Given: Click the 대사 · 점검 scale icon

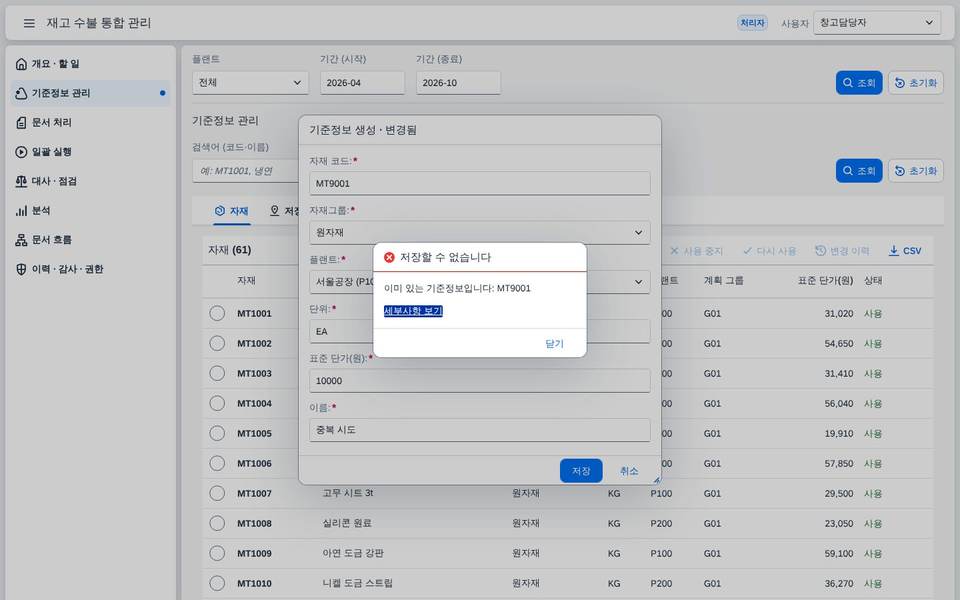Looking at the screenshot, I should point(21,181).
